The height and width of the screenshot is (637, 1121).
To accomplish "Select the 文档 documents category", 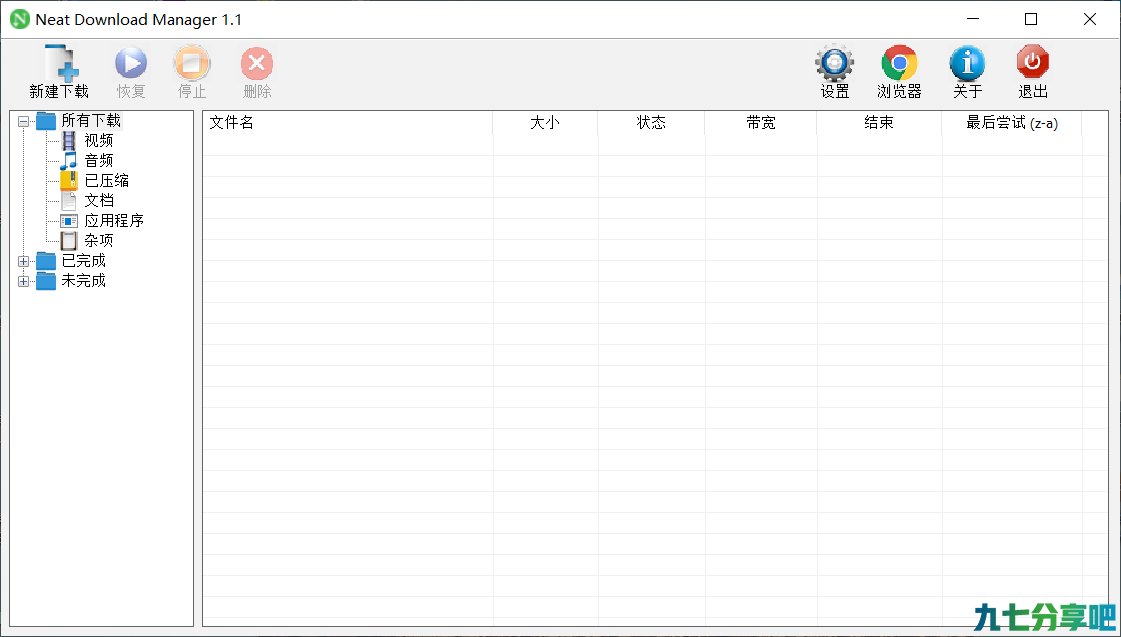I will (x=99, y=201).
